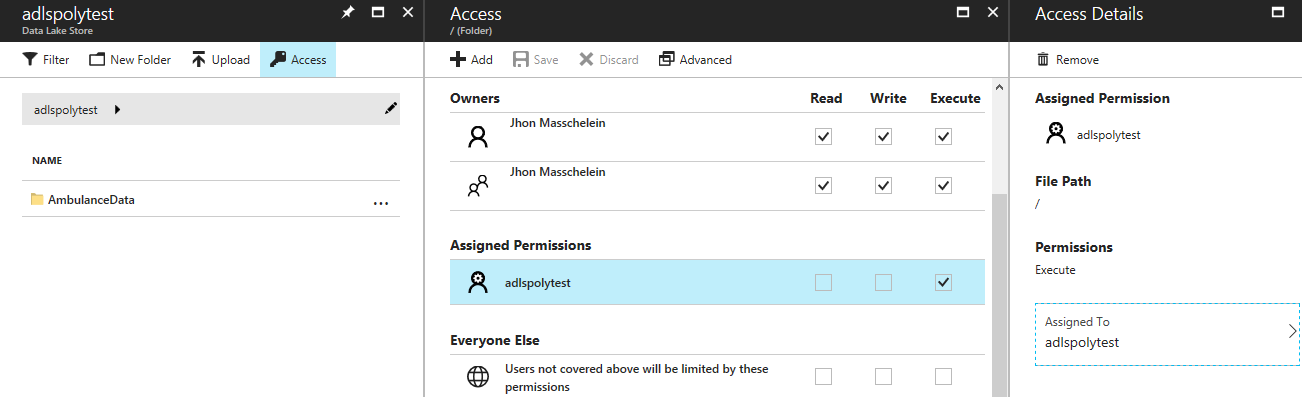The width and height of the screenshot is (1302, 397).
Task: Enable Write for adlspolytest assigned permission
Action: pos(883,283)
